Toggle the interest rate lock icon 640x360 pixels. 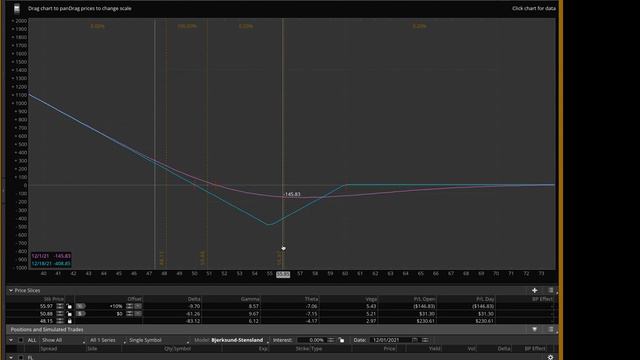[341, 340]
